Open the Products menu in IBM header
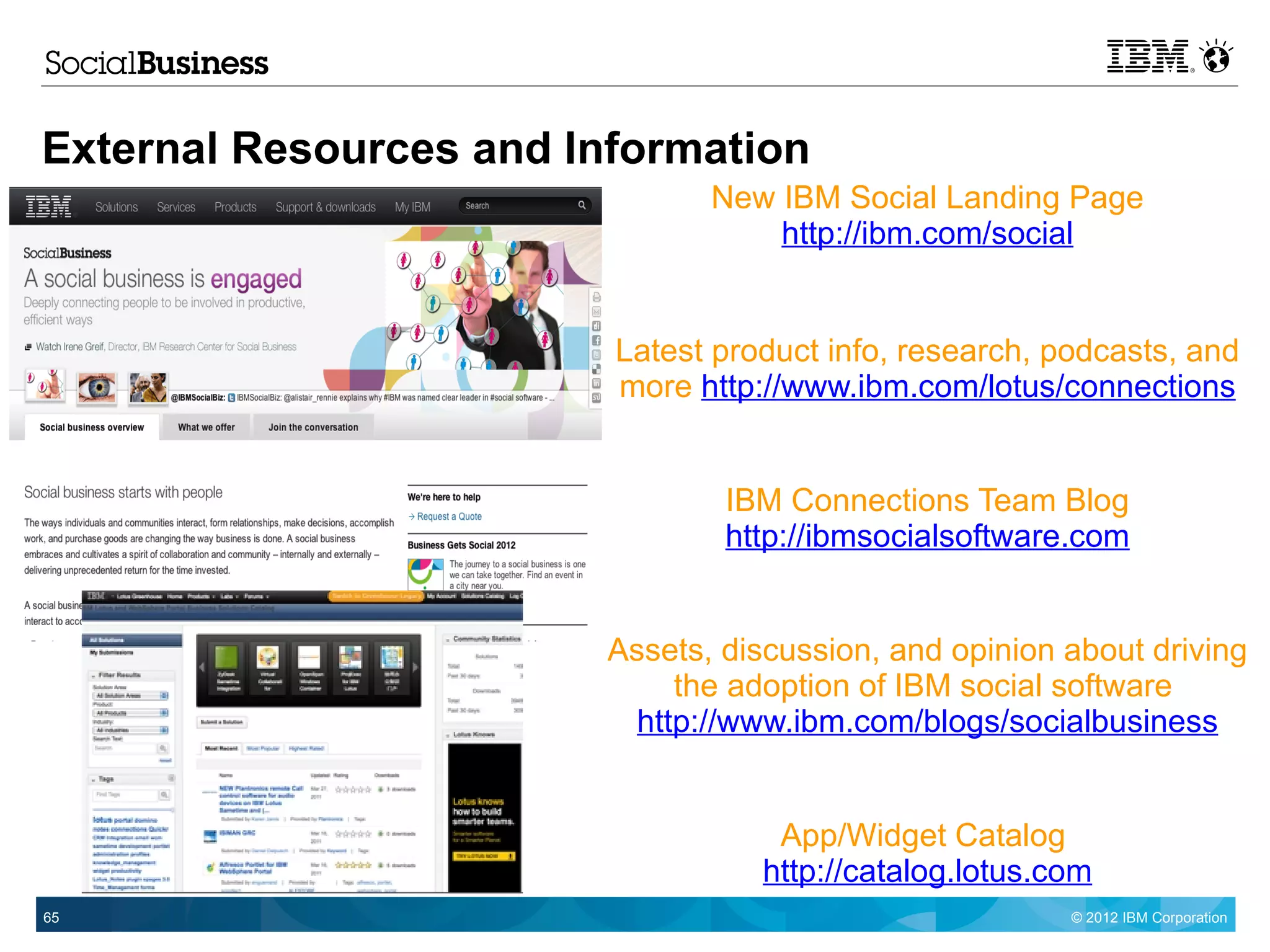This screenshot has width=1270, height=952. 236,207
